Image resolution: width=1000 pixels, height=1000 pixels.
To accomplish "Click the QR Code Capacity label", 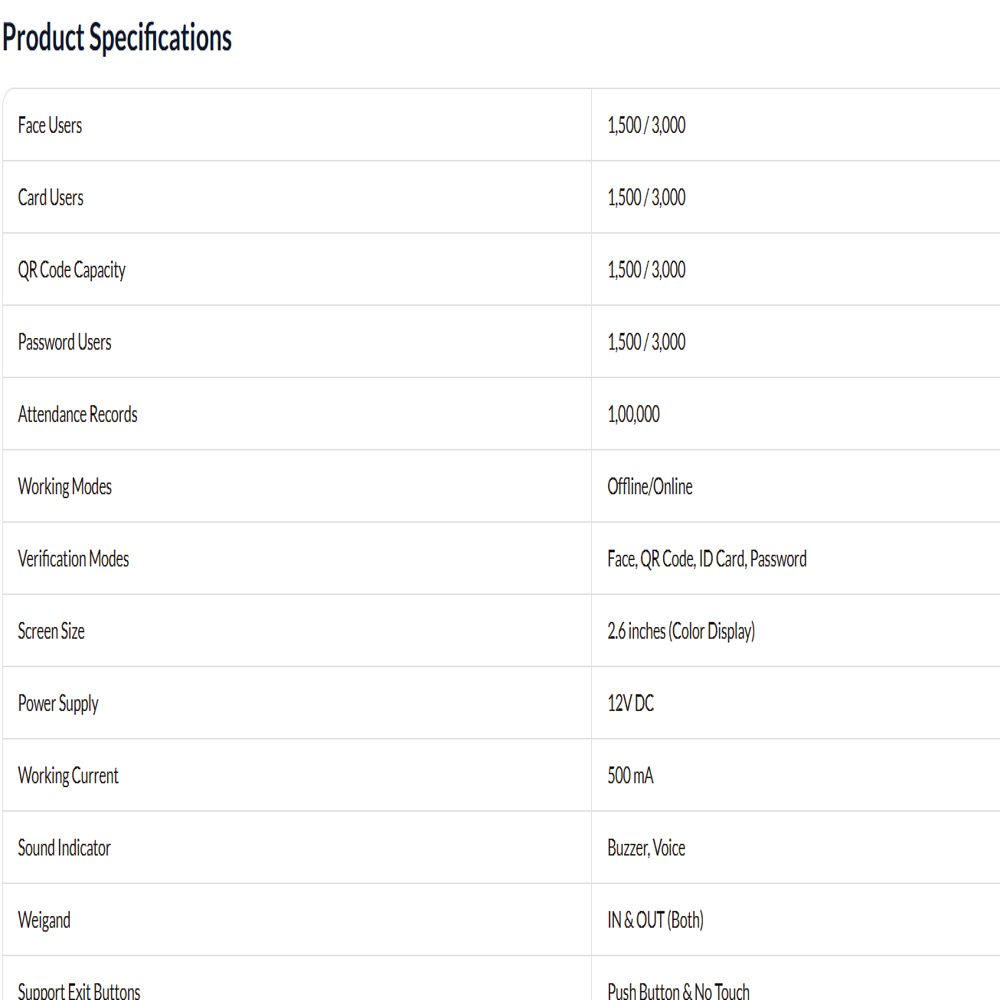I will [x=71, y=270].
